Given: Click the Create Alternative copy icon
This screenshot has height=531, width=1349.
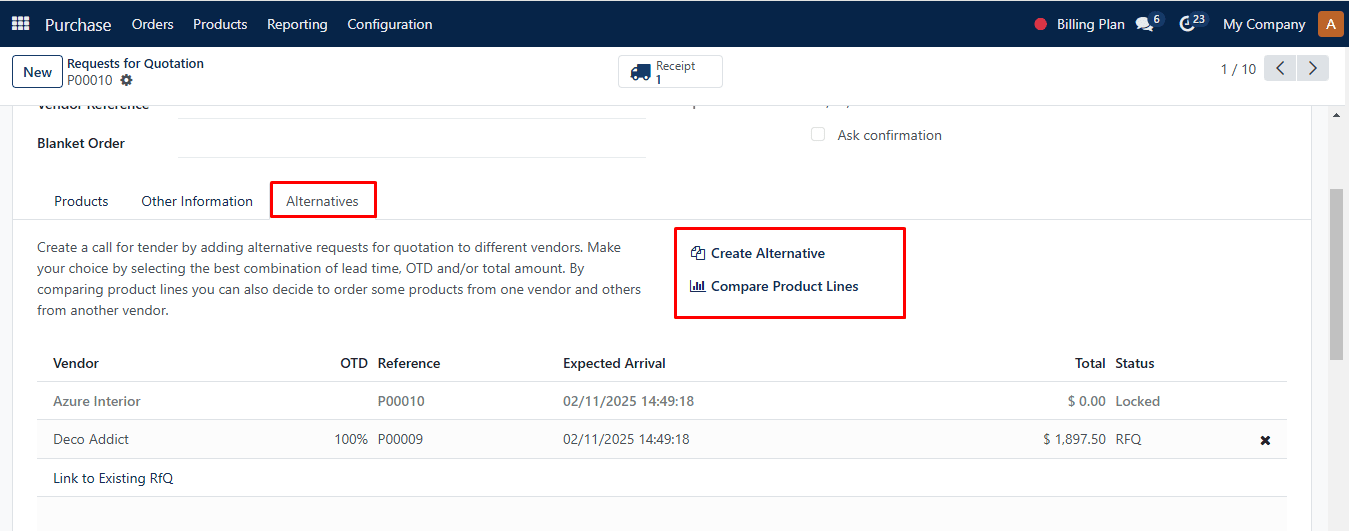Looking at the screenshot, I should pos(698,253).
